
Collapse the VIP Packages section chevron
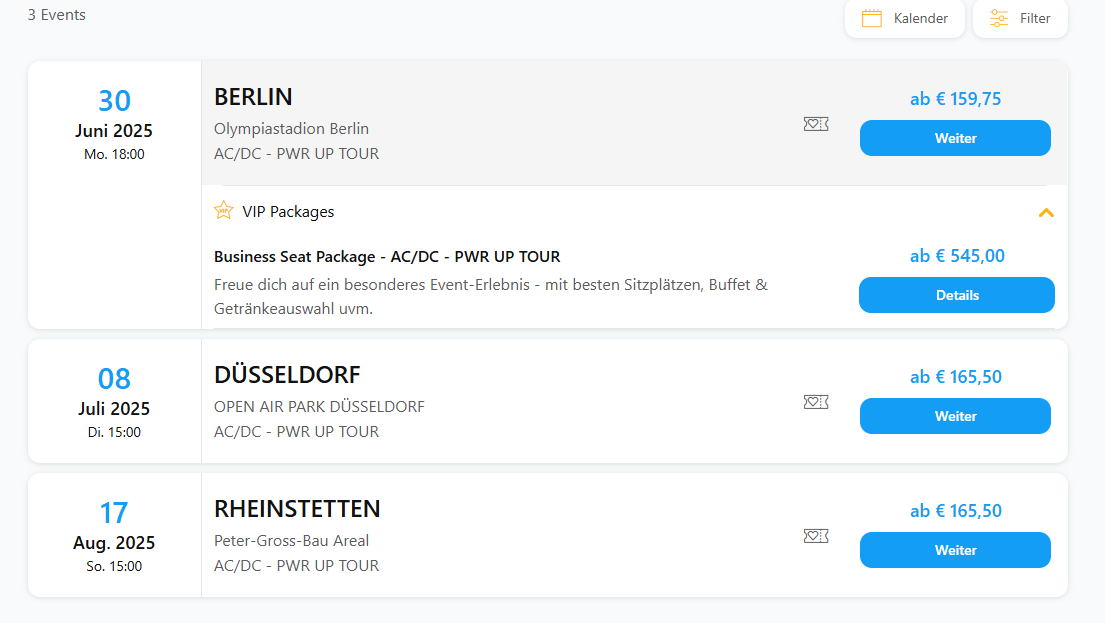(x=1046, y=212)
